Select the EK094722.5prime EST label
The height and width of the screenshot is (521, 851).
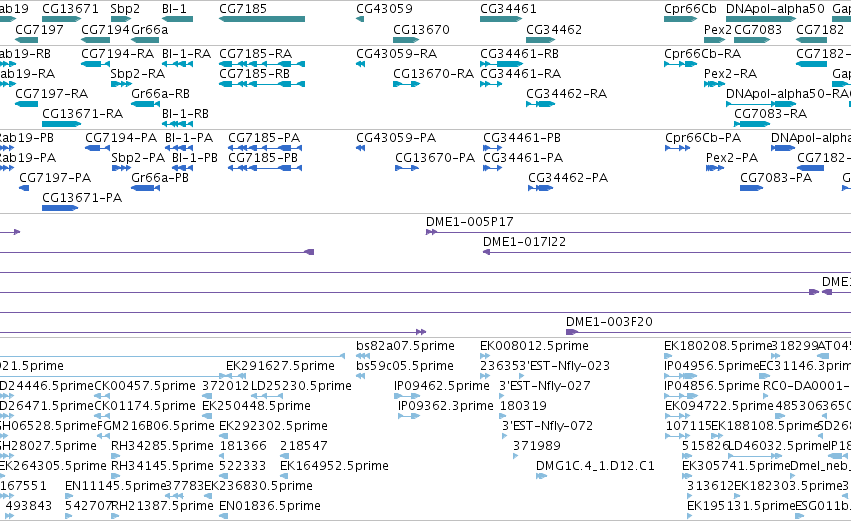coord(719,406)
